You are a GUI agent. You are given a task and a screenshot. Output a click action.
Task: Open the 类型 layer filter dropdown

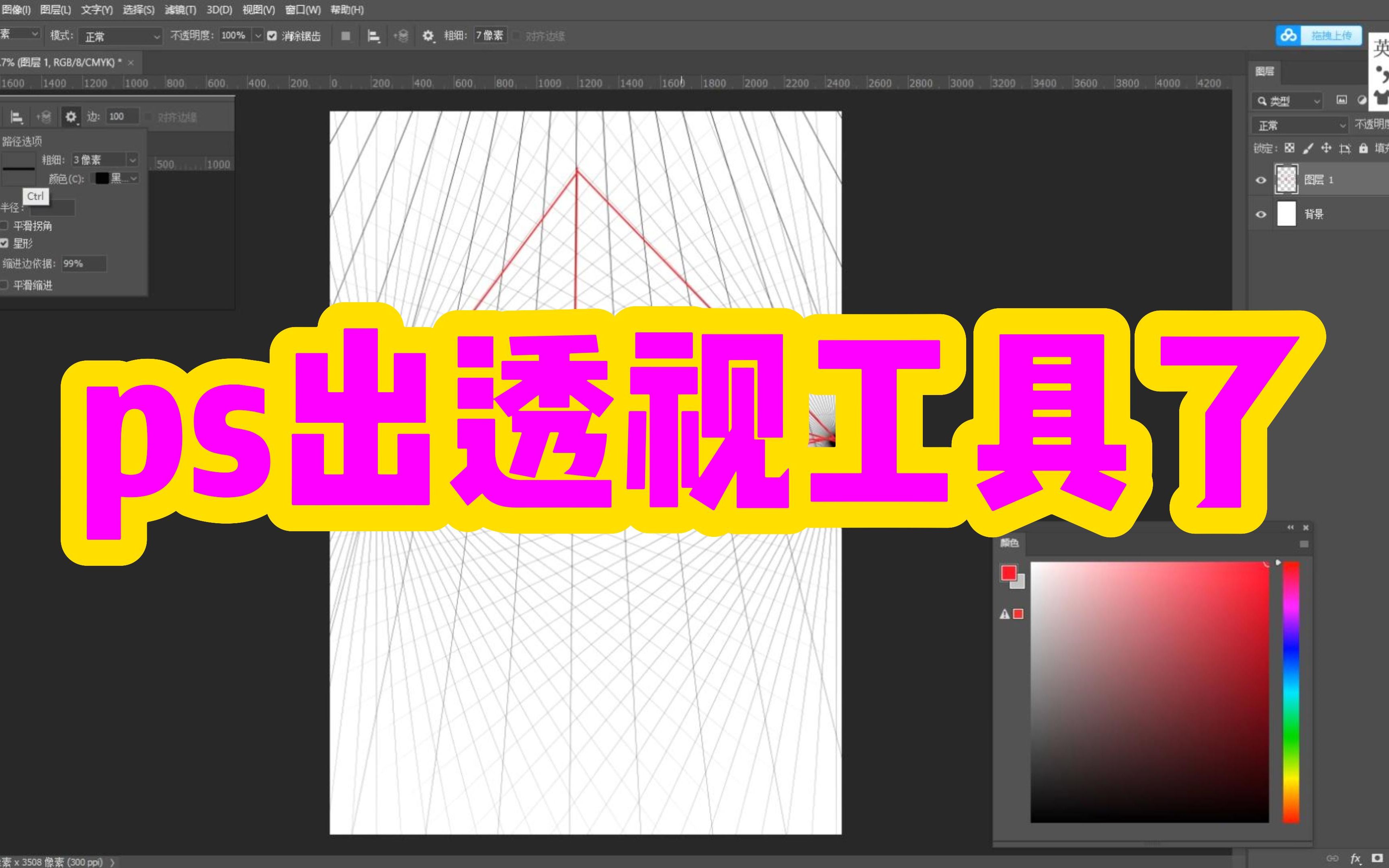click(x=1287, y=100)
